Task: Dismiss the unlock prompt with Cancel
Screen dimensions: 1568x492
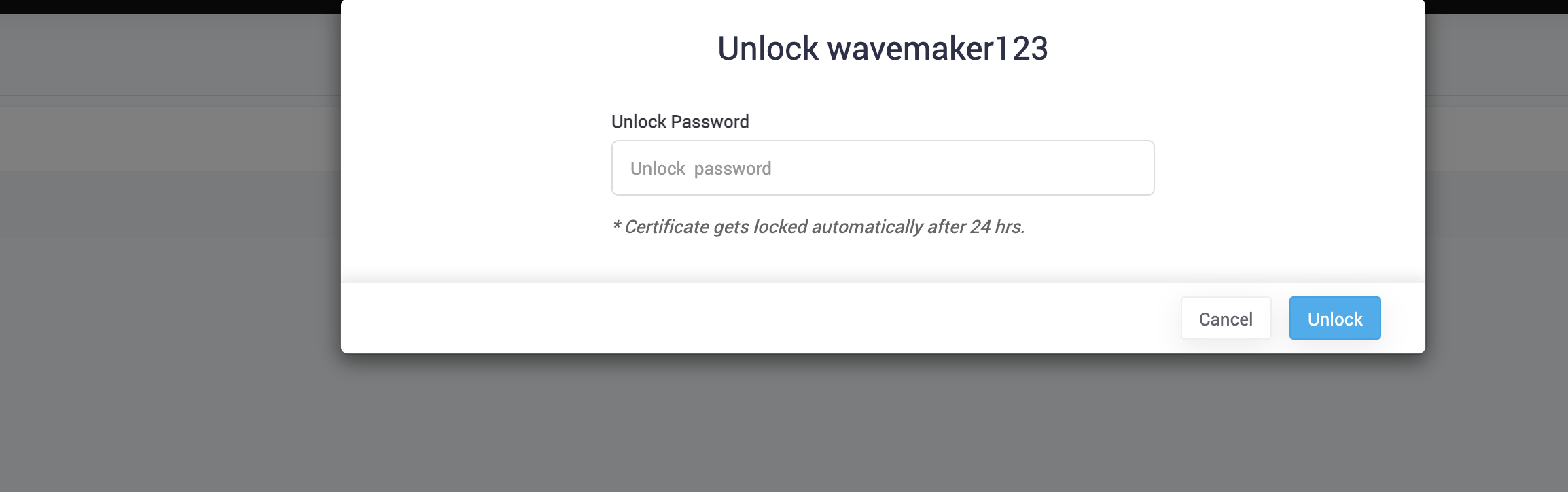Action: pyautogui.click(x=1225, y=317)
